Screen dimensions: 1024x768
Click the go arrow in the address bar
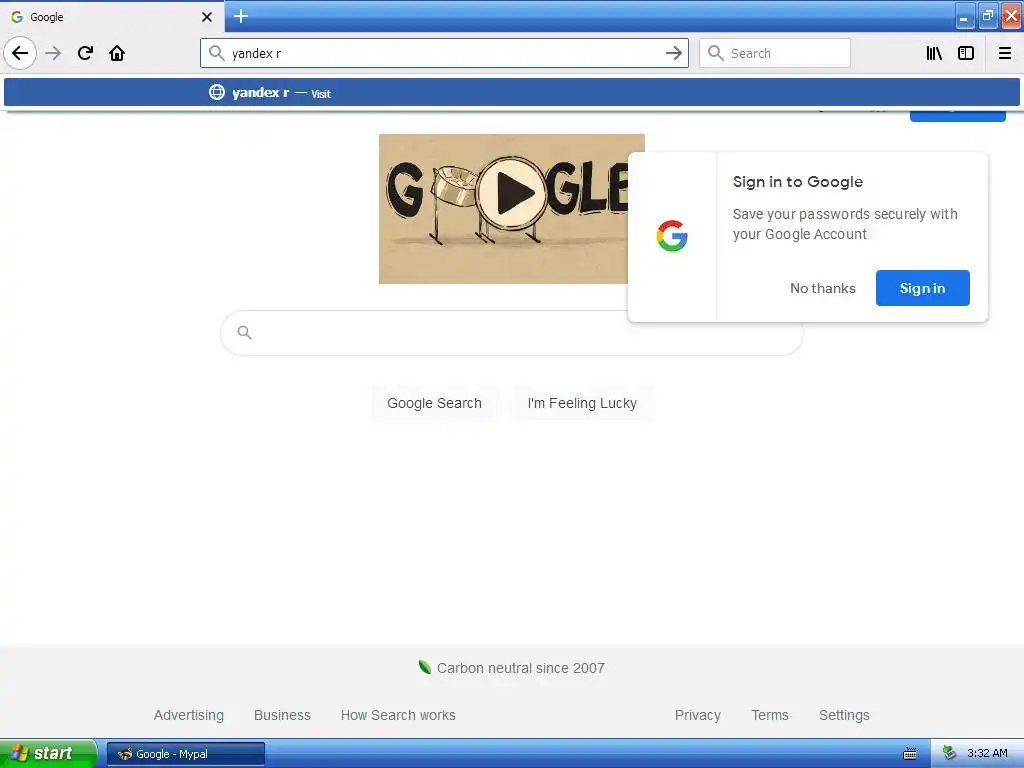[673, 53]
